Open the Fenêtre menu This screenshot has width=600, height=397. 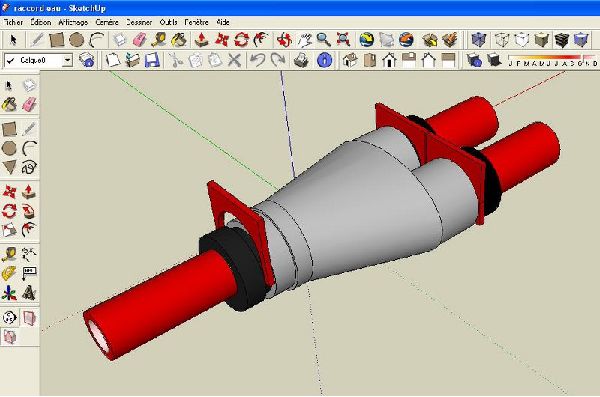(x=197, y=22)
